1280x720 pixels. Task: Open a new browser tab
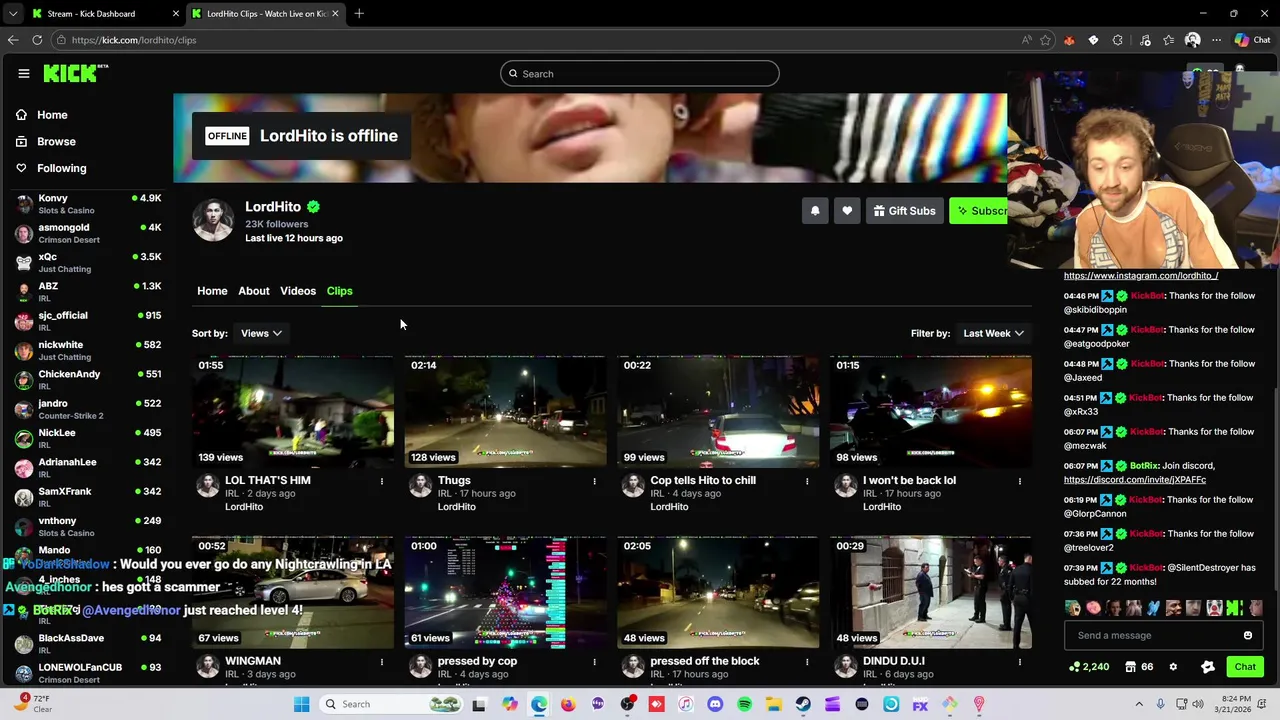(359, 13)
